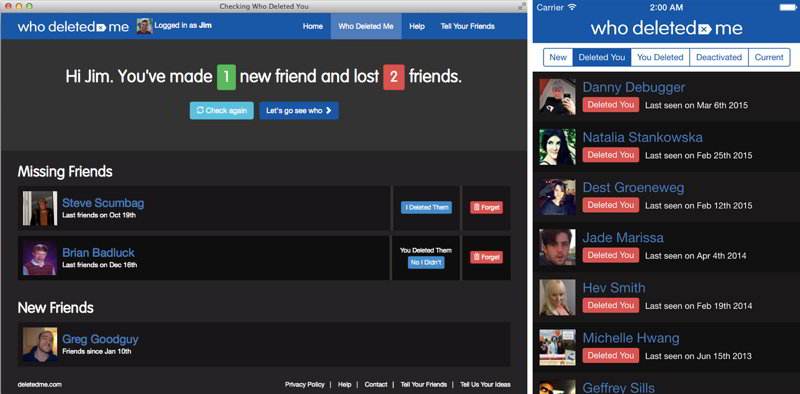Click No I Didn't for Brian Badluck
This screenshot has height=394, width=800.
(x=426, y=263)
